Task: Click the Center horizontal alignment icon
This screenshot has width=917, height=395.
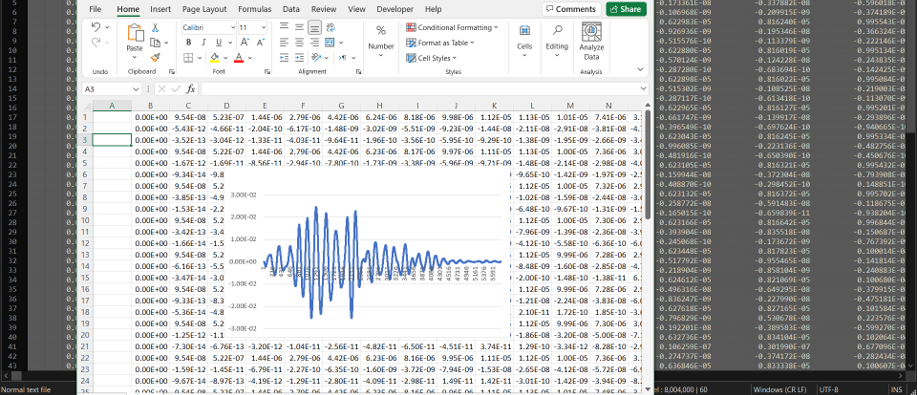Action: 299,42
